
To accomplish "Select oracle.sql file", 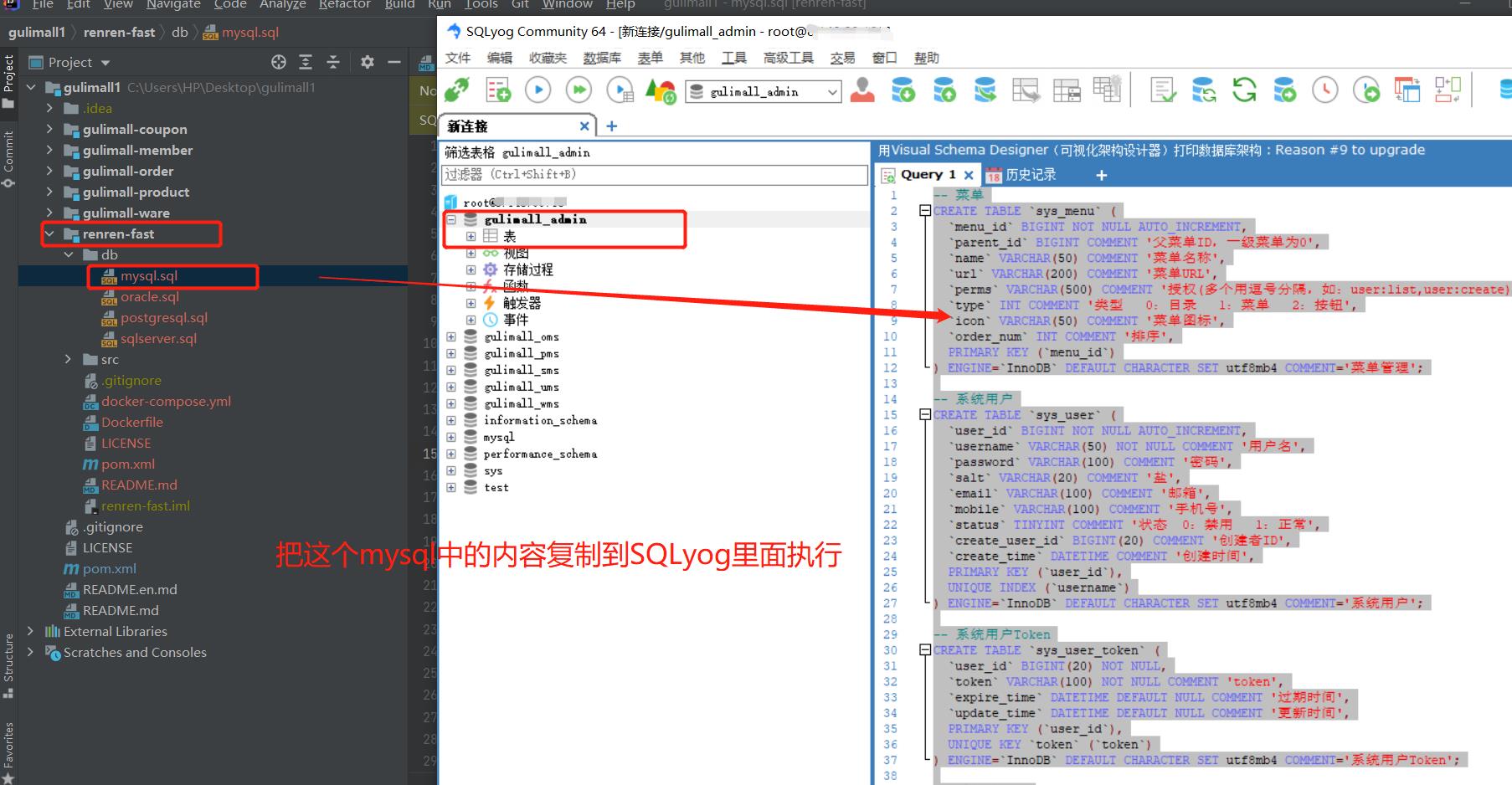I will coord(150,296).
